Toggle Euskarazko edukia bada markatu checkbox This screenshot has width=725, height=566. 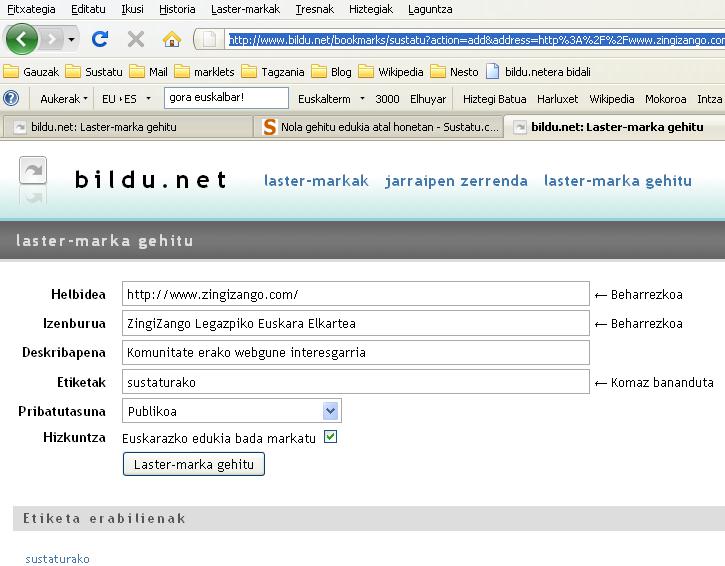pos(330,437)
